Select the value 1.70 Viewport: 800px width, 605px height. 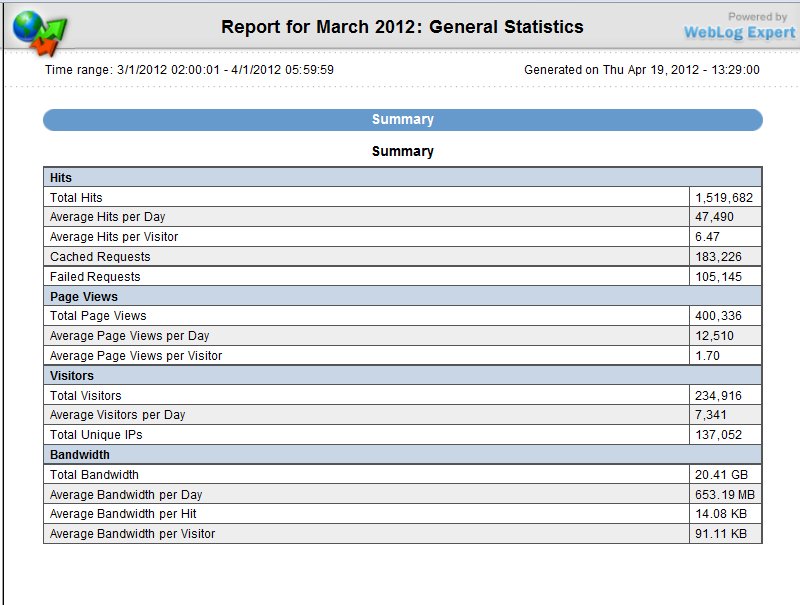point(707,356)
